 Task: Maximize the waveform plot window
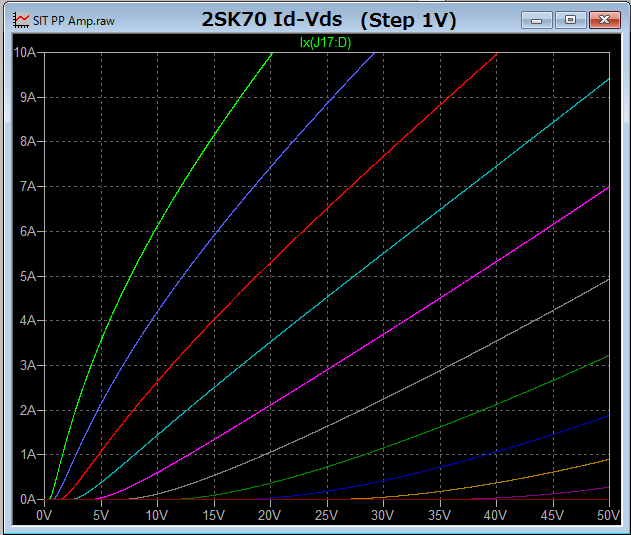click(x=570, y=20)
